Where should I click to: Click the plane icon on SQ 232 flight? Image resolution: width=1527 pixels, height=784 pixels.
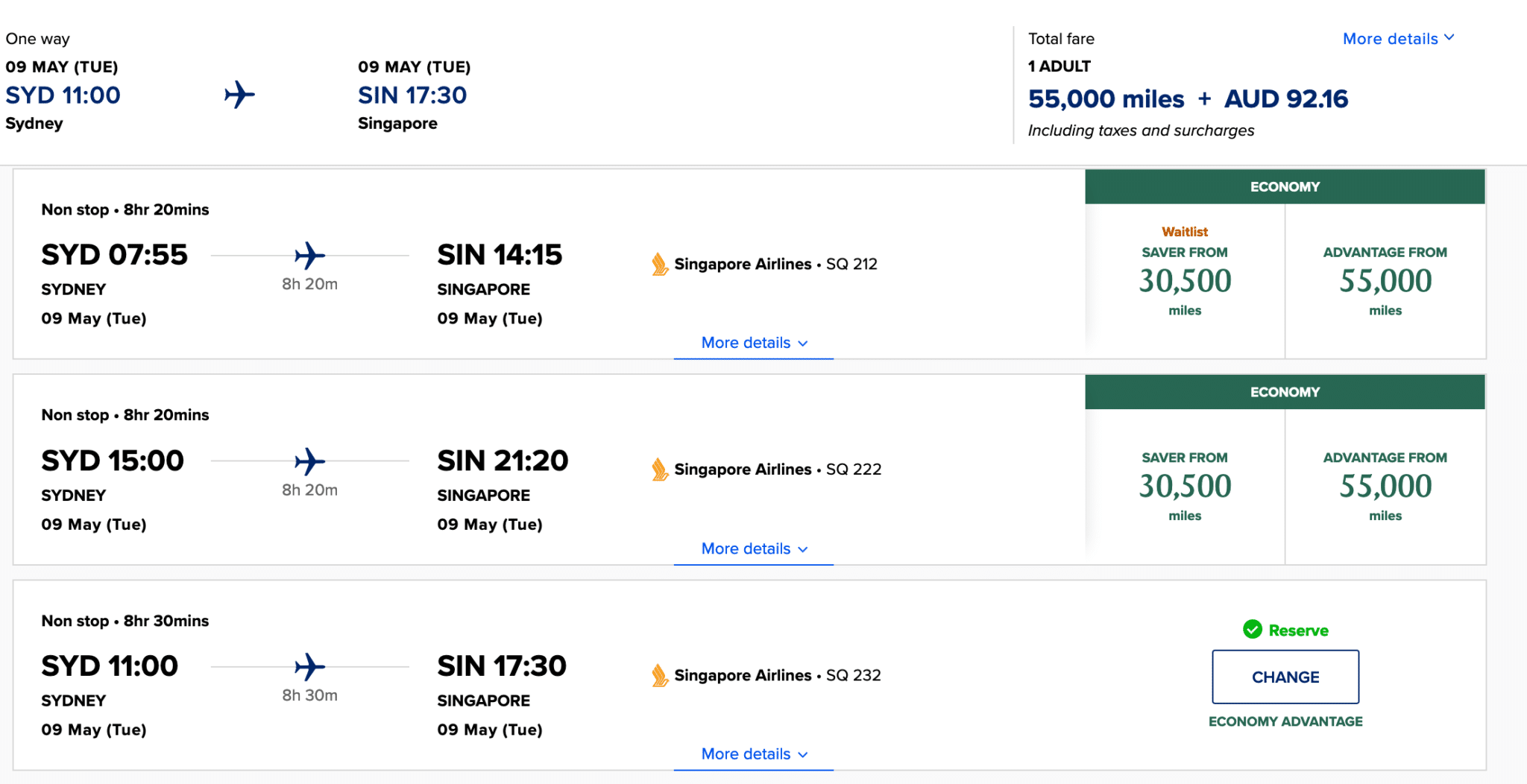point(309,666)
